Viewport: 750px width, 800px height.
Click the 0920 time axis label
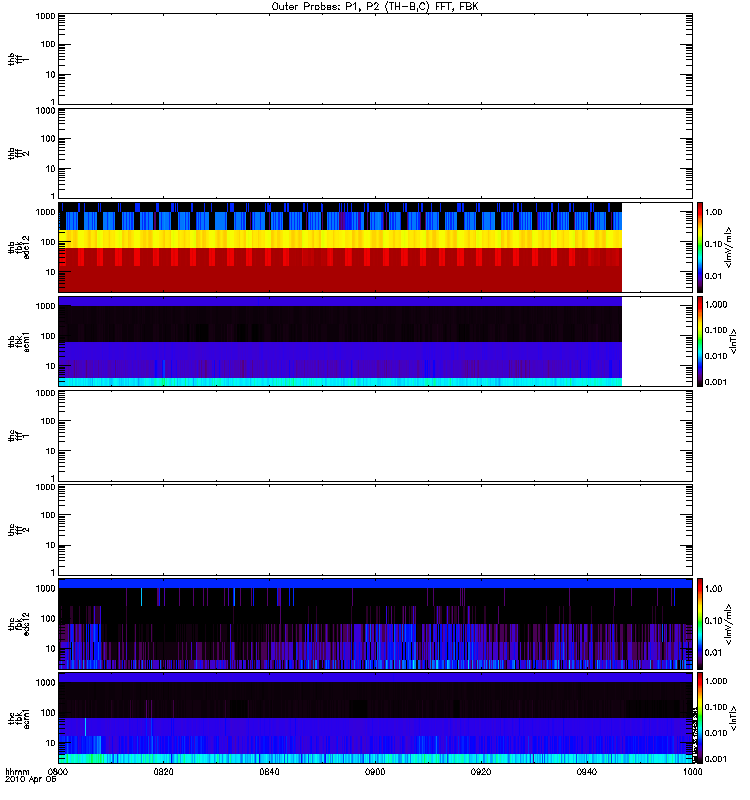[x=481, y=772]
